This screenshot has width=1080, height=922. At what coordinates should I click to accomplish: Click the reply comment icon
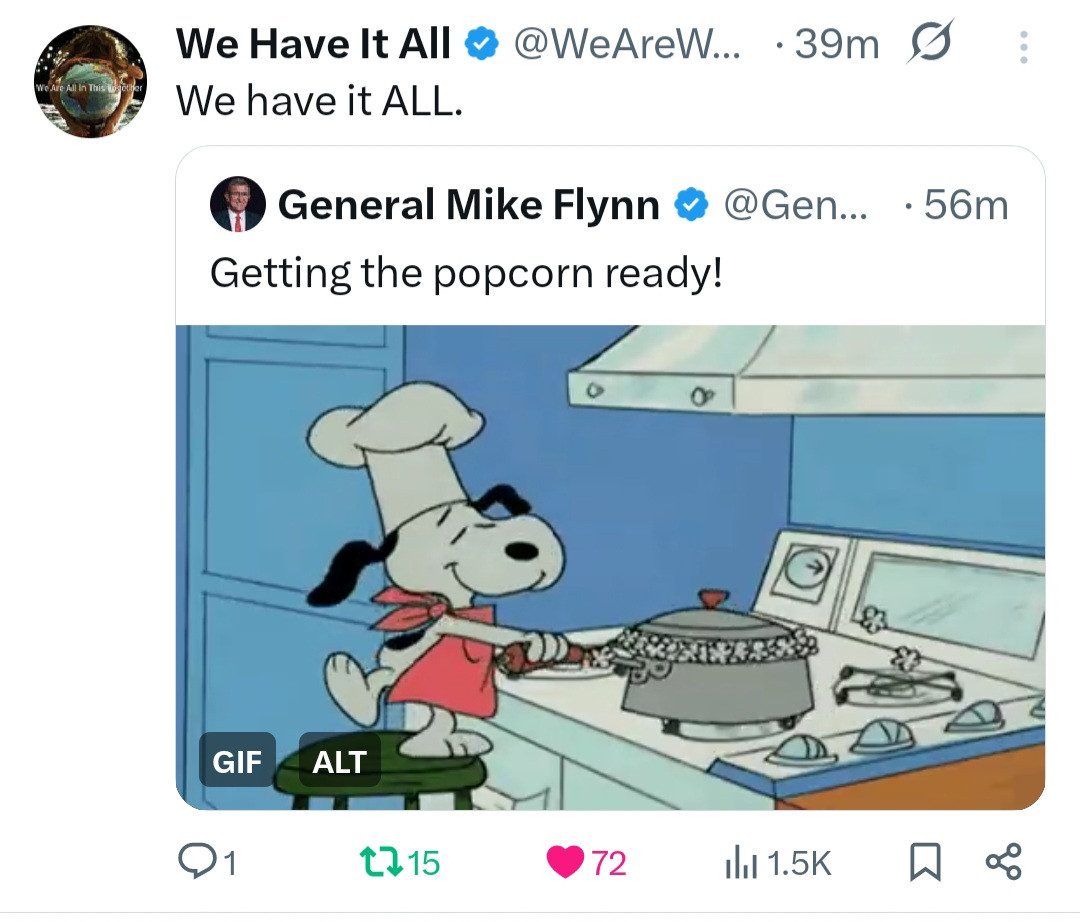(193, 861)
